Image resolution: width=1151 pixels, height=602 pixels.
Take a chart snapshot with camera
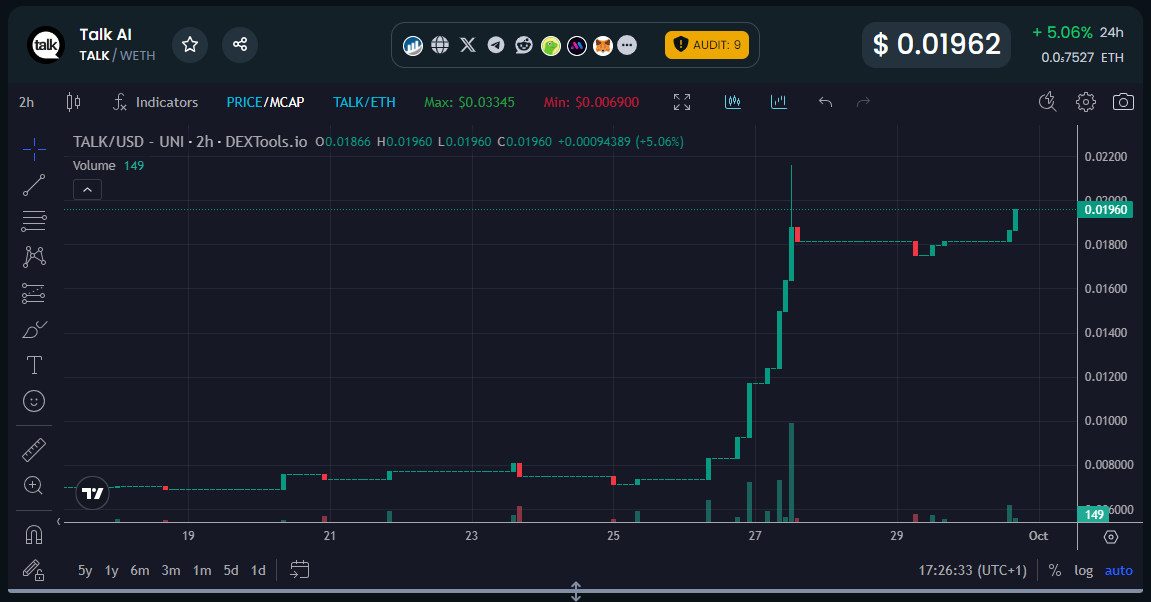1123,102
